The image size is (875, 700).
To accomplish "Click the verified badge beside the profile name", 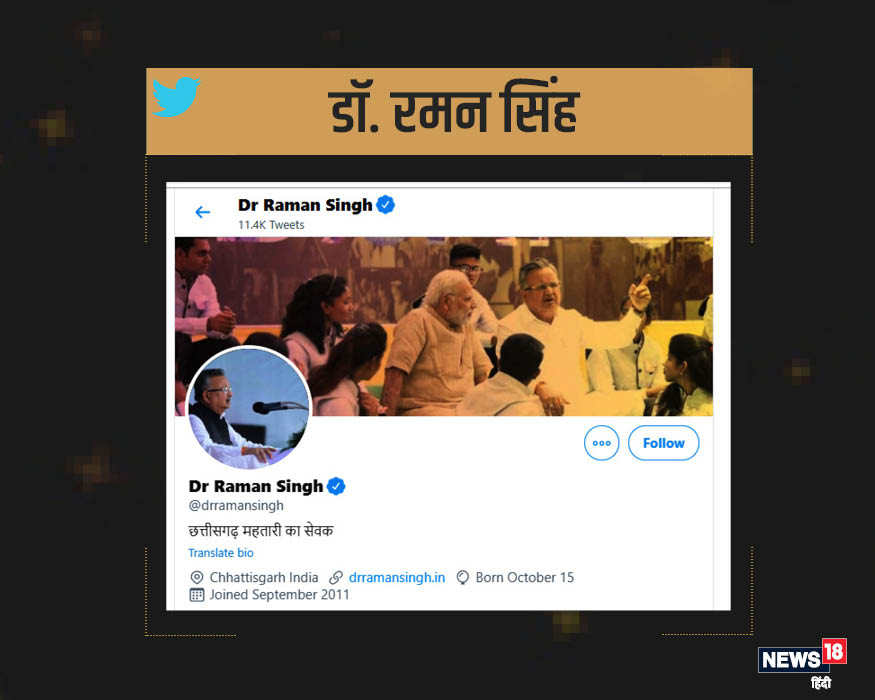I will pos(336,486).
